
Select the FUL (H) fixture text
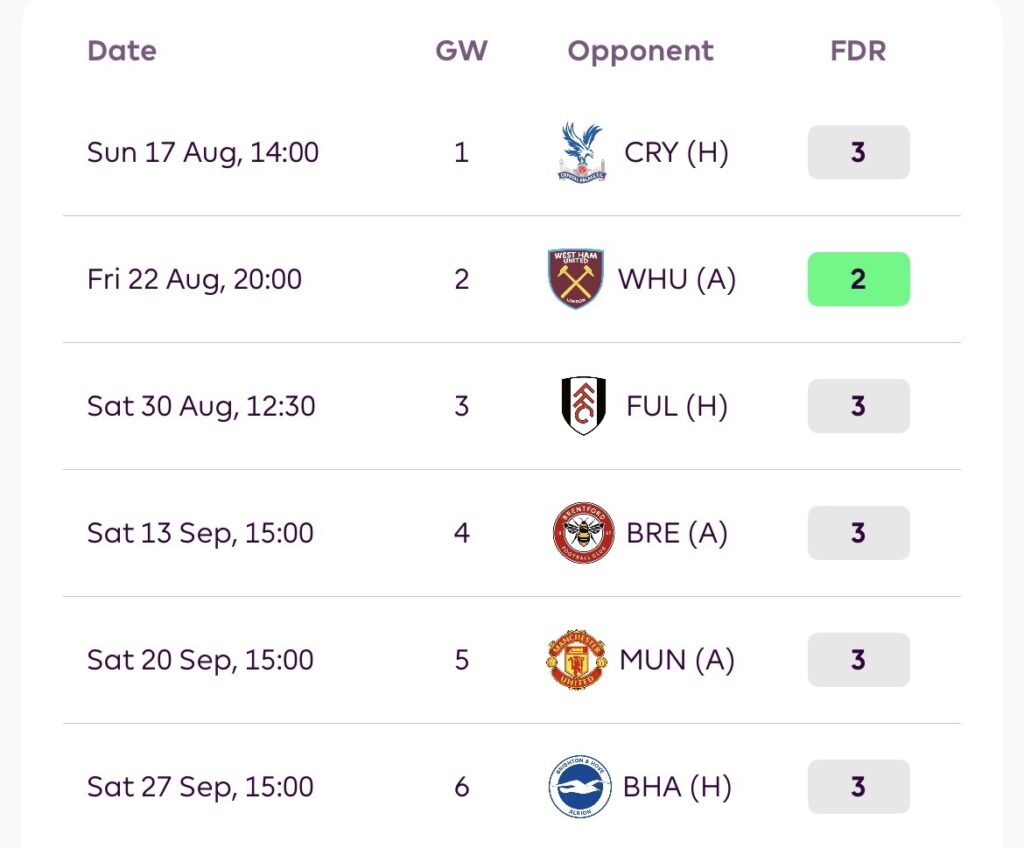677,406
